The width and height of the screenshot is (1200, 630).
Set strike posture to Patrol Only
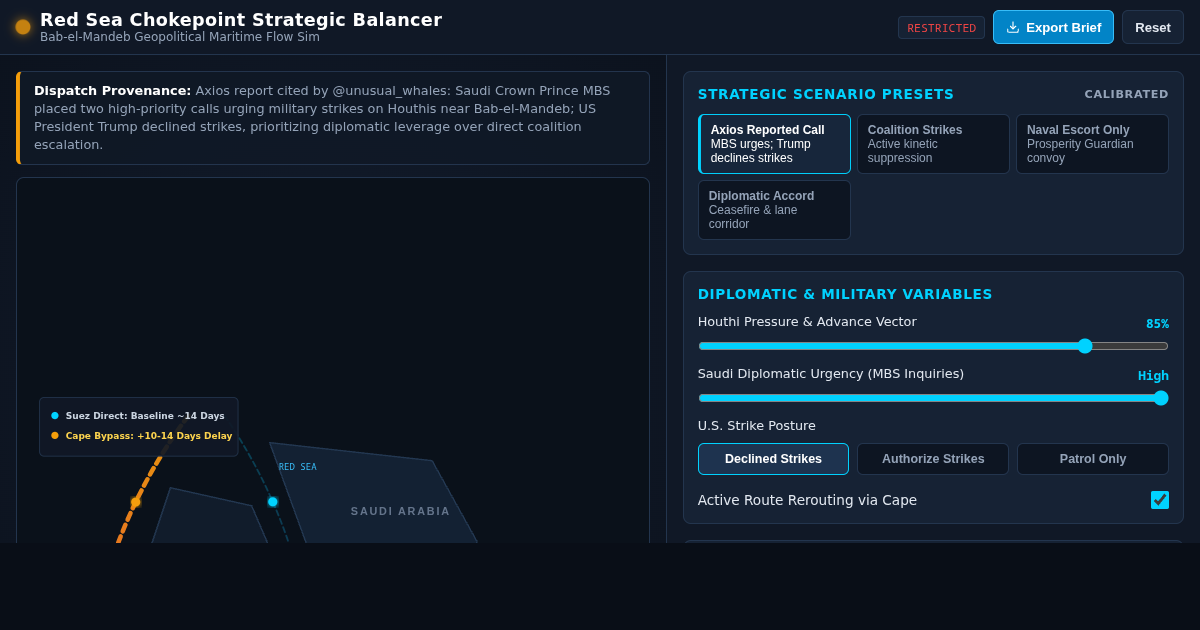1093,459
